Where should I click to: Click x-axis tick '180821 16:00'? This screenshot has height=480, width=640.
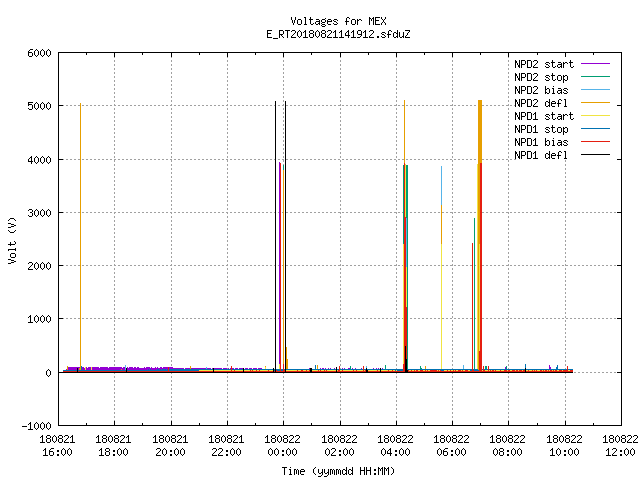[57, 446]
